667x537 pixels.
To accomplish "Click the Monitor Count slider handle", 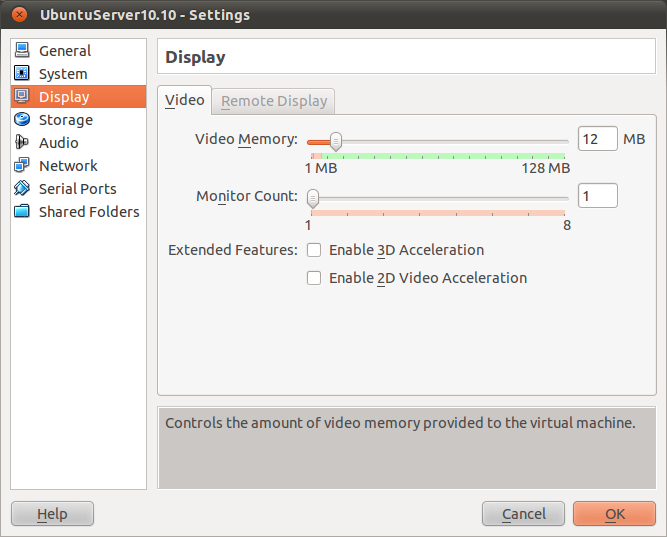I will 313,197.
